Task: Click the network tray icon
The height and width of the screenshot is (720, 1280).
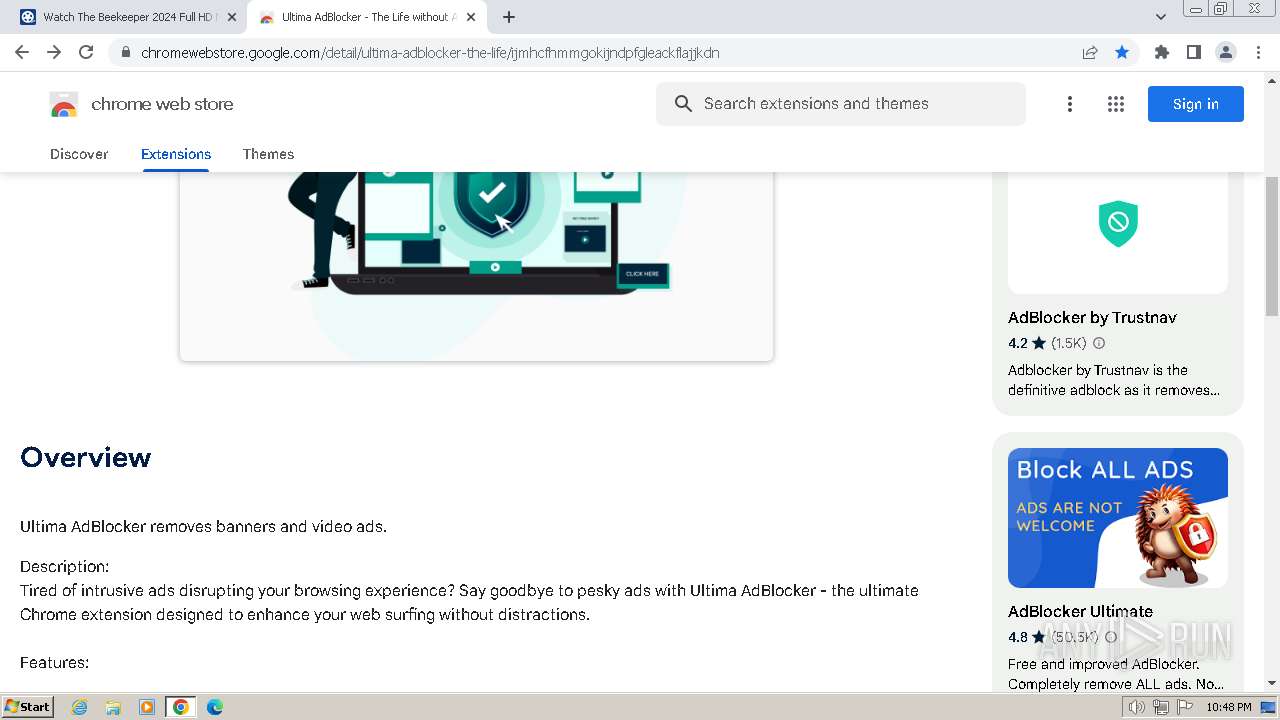Action: 1161,707
